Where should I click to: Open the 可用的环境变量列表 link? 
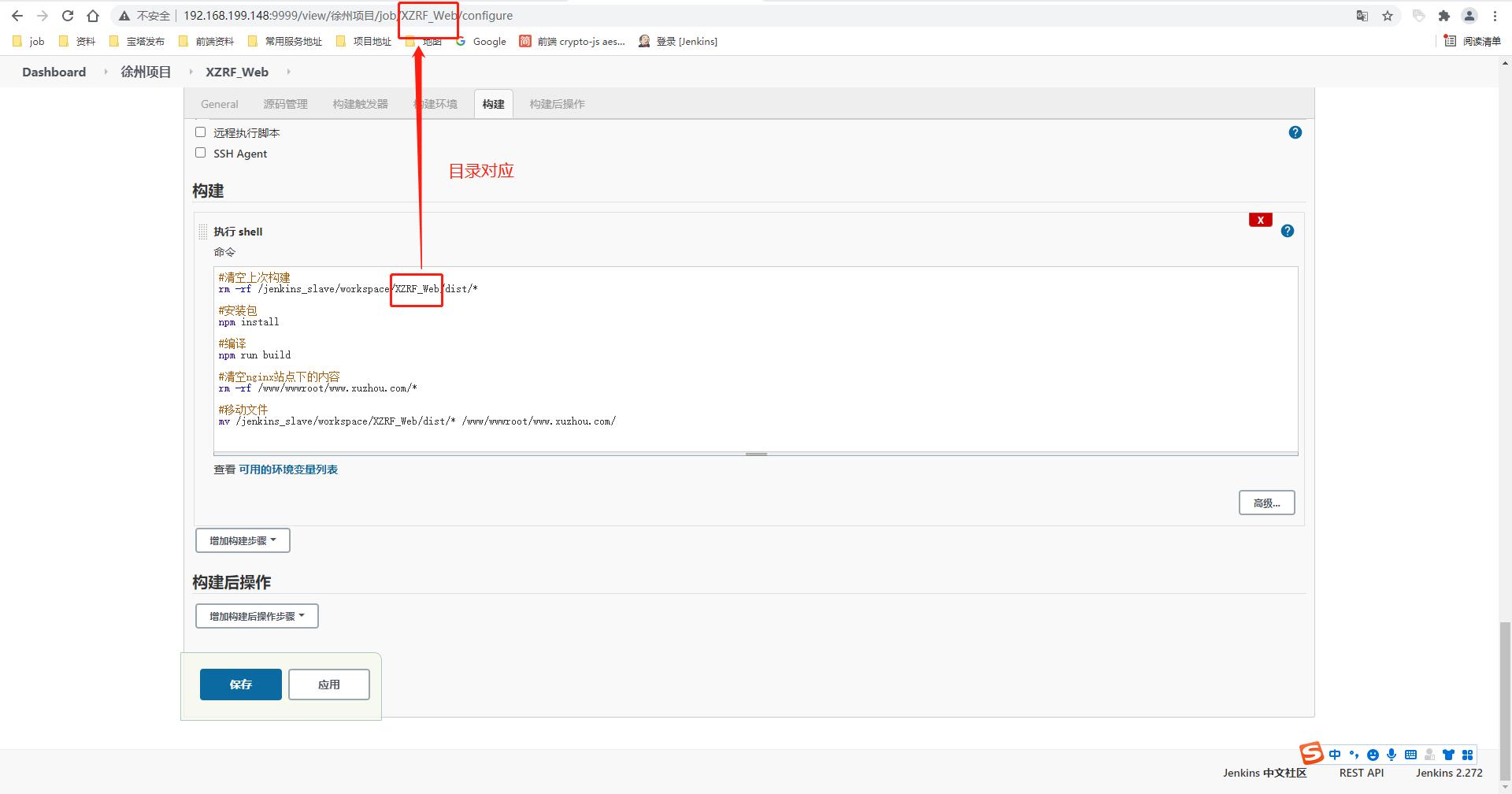pyautogui.click(x=288, y=469)
